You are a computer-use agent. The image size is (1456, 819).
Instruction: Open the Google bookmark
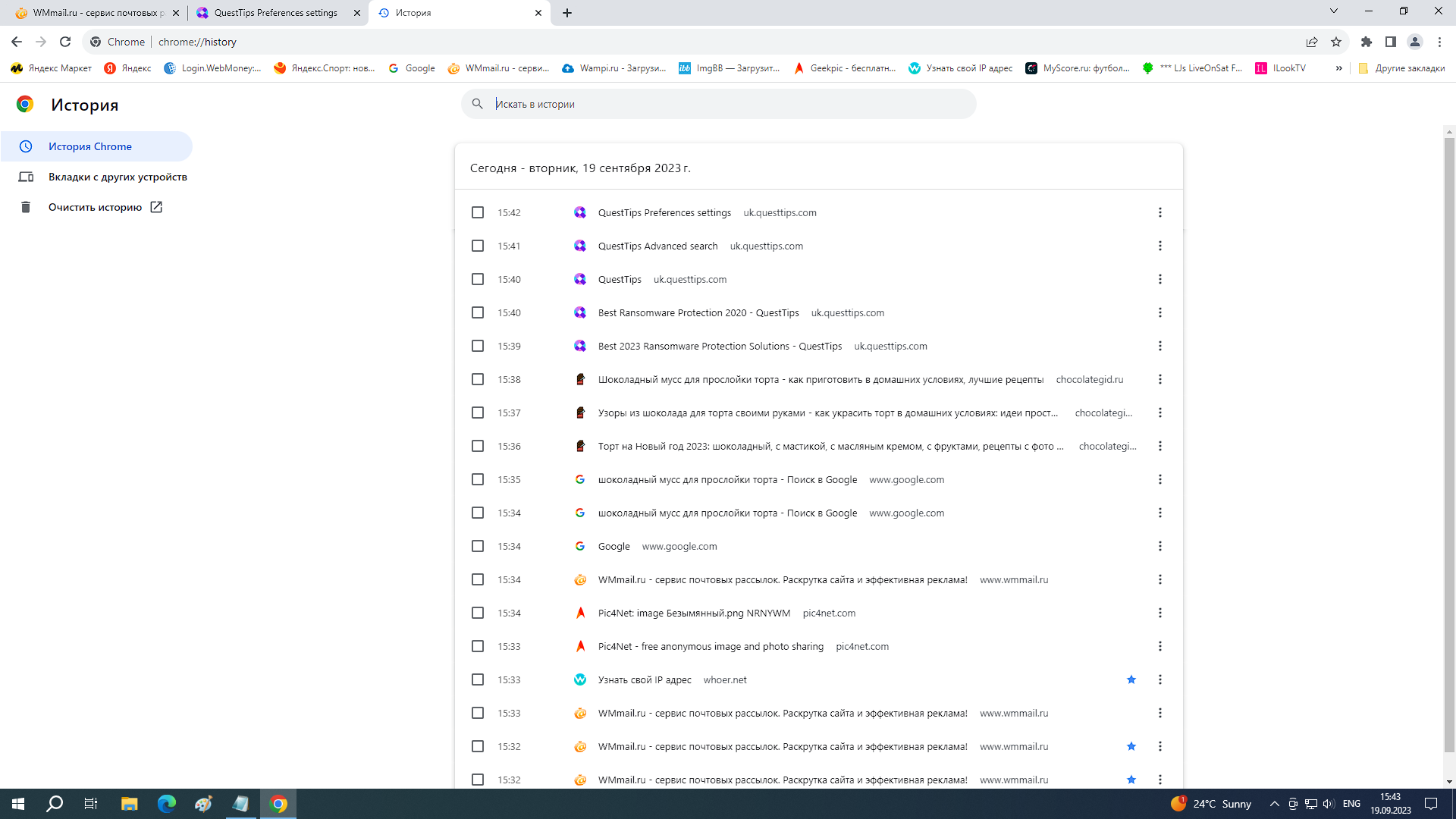click(x=412, y=68)
